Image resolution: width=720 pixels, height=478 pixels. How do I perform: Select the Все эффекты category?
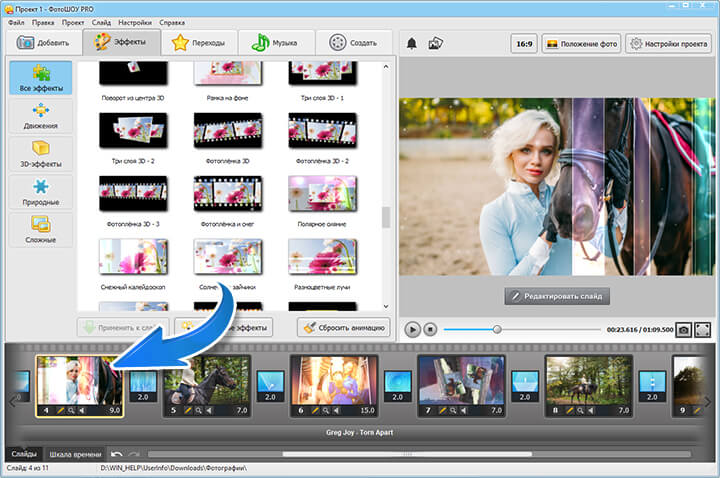click(41, 78)
